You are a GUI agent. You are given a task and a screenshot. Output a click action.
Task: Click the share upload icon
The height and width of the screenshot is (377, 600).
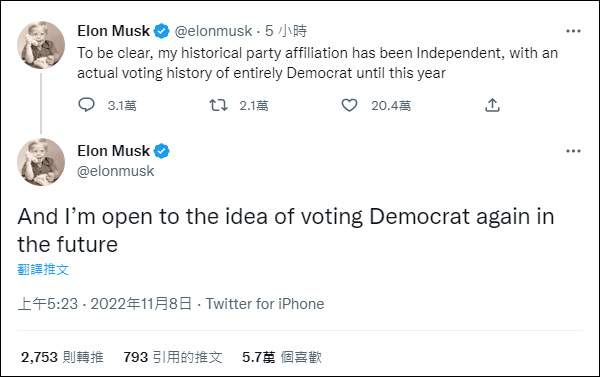(x=492, y=105)
